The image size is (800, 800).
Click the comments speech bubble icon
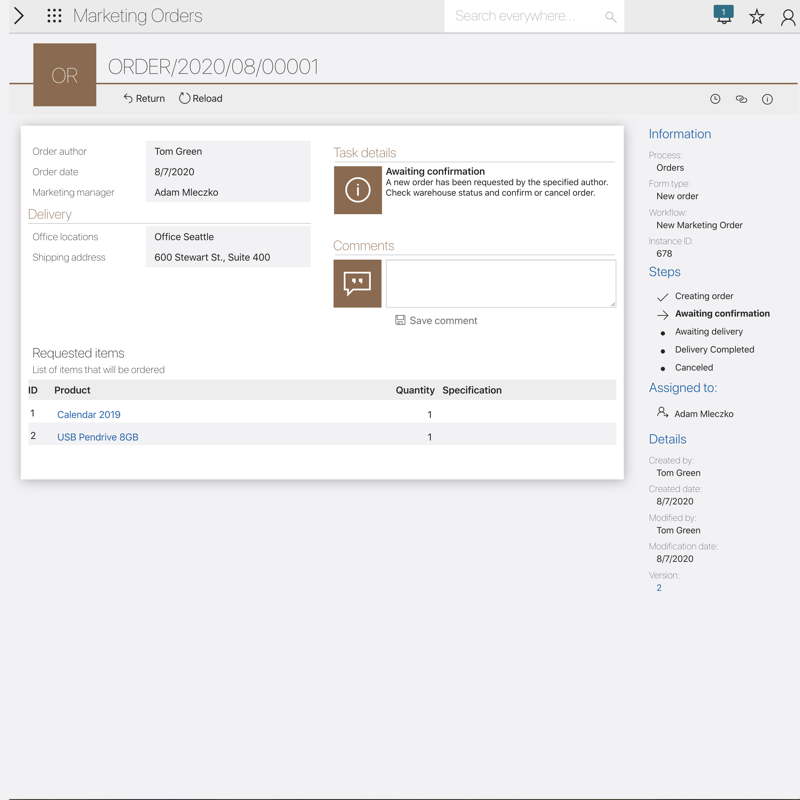point(357,284)
